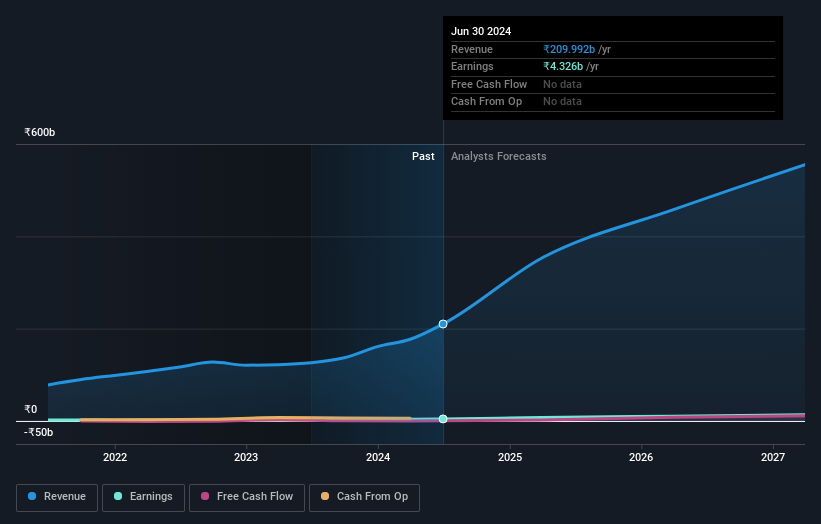This screenshot has height=524, width=821.
Task: Select the earnings data point on Jun 30 2024
Action: pos(443,419)
